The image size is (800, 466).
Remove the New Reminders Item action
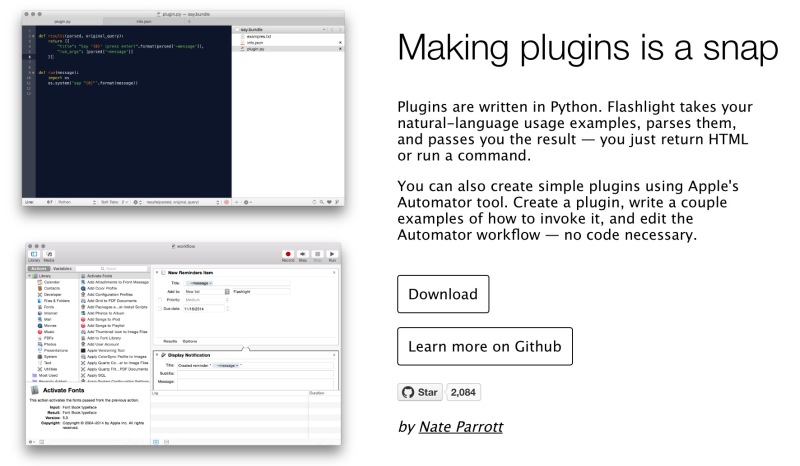334,273
